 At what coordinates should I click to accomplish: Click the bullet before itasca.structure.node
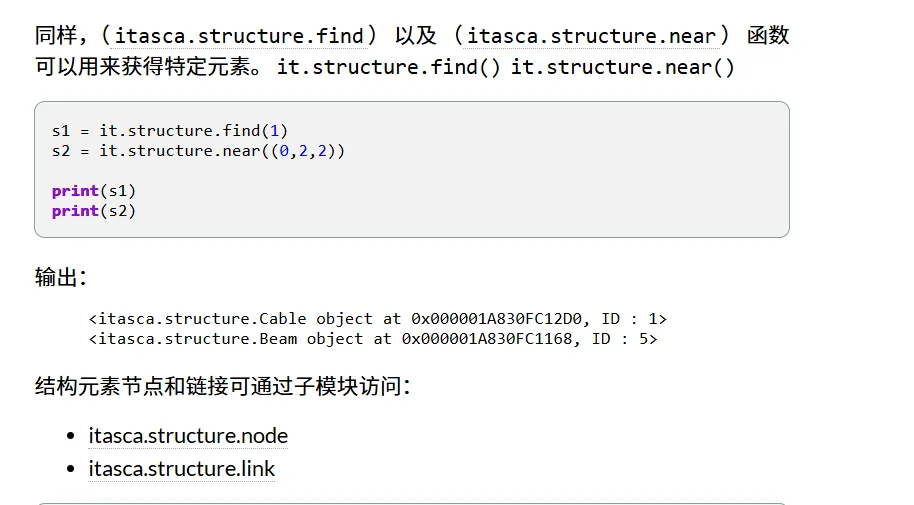pos(71,436)
